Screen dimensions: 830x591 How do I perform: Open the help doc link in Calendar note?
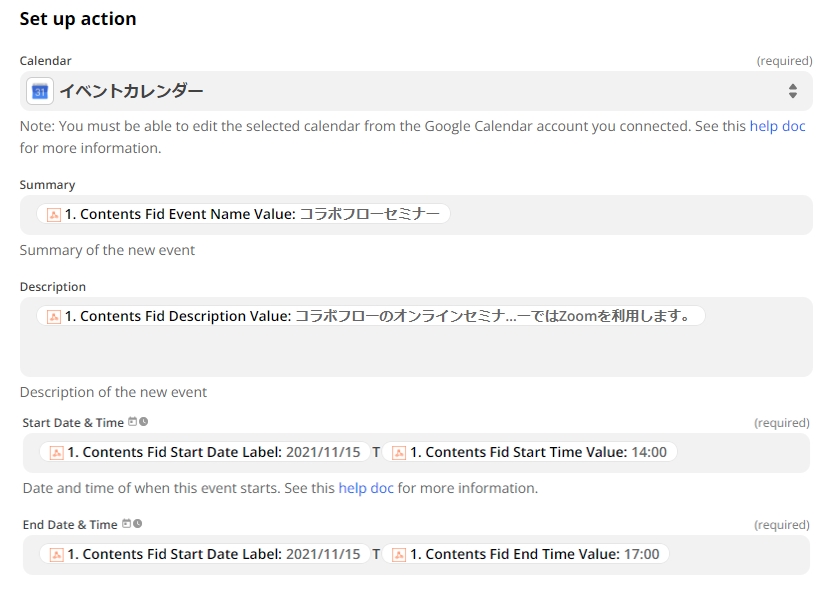click(x=777, y=126)
